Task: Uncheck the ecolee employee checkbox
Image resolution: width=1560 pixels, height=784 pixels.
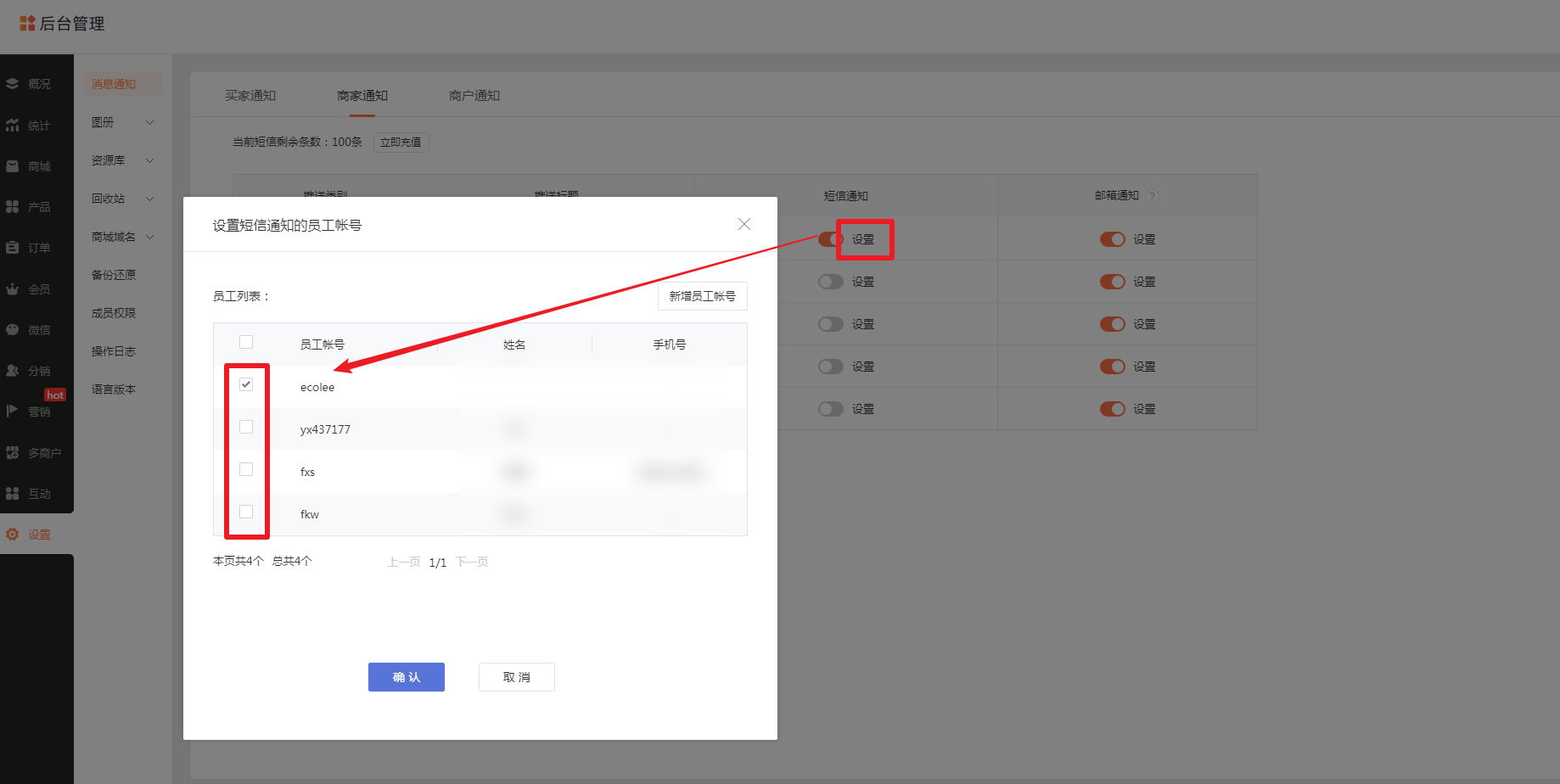Action: [246, 384]
